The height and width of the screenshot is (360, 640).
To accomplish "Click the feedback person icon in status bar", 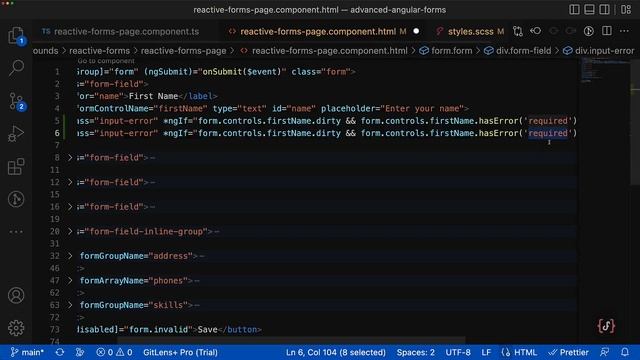I will tap(604, 352).
